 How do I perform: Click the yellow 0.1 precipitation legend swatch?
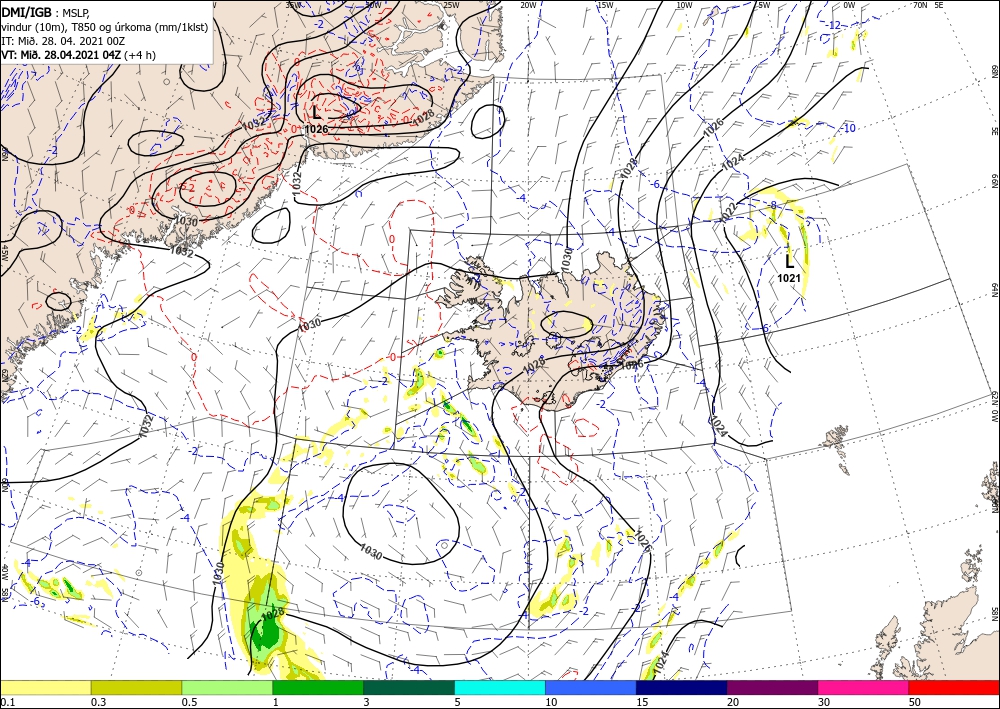pyautogui.click(x=45, y=687)
